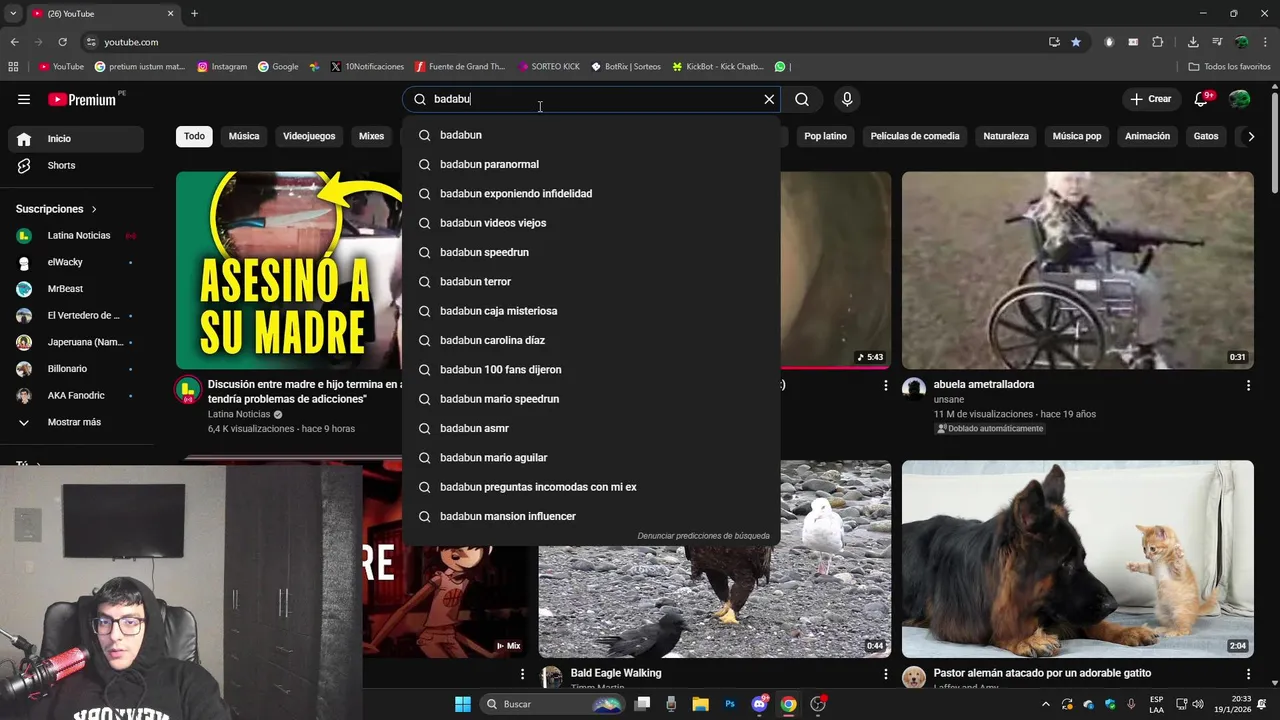Choose suggestion 'badabun 100 fans dijeron'

(591, 370)
